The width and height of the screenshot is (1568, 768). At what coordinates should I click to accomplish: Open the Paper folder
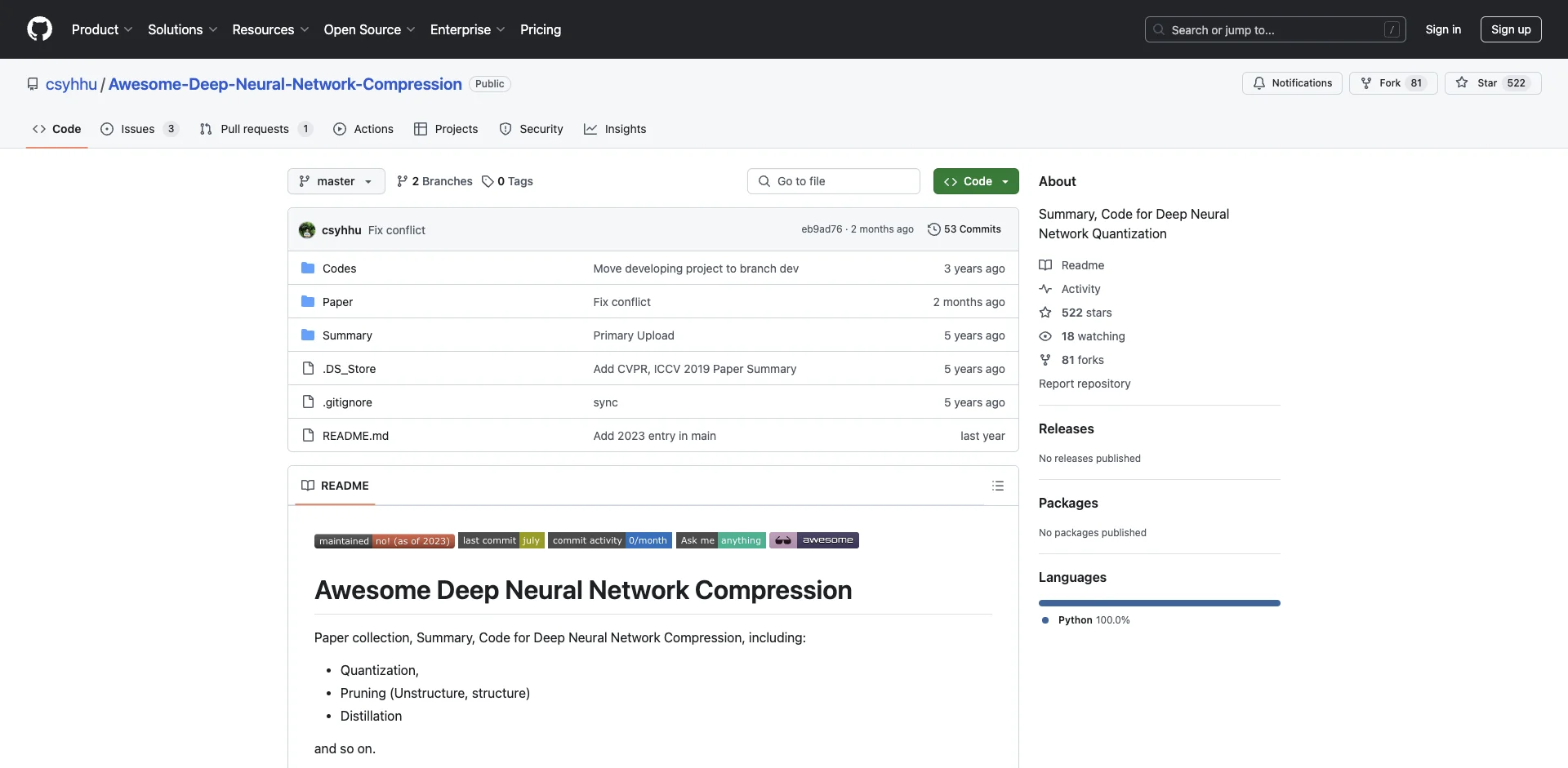pyautogui.click(x=337, y=302)
